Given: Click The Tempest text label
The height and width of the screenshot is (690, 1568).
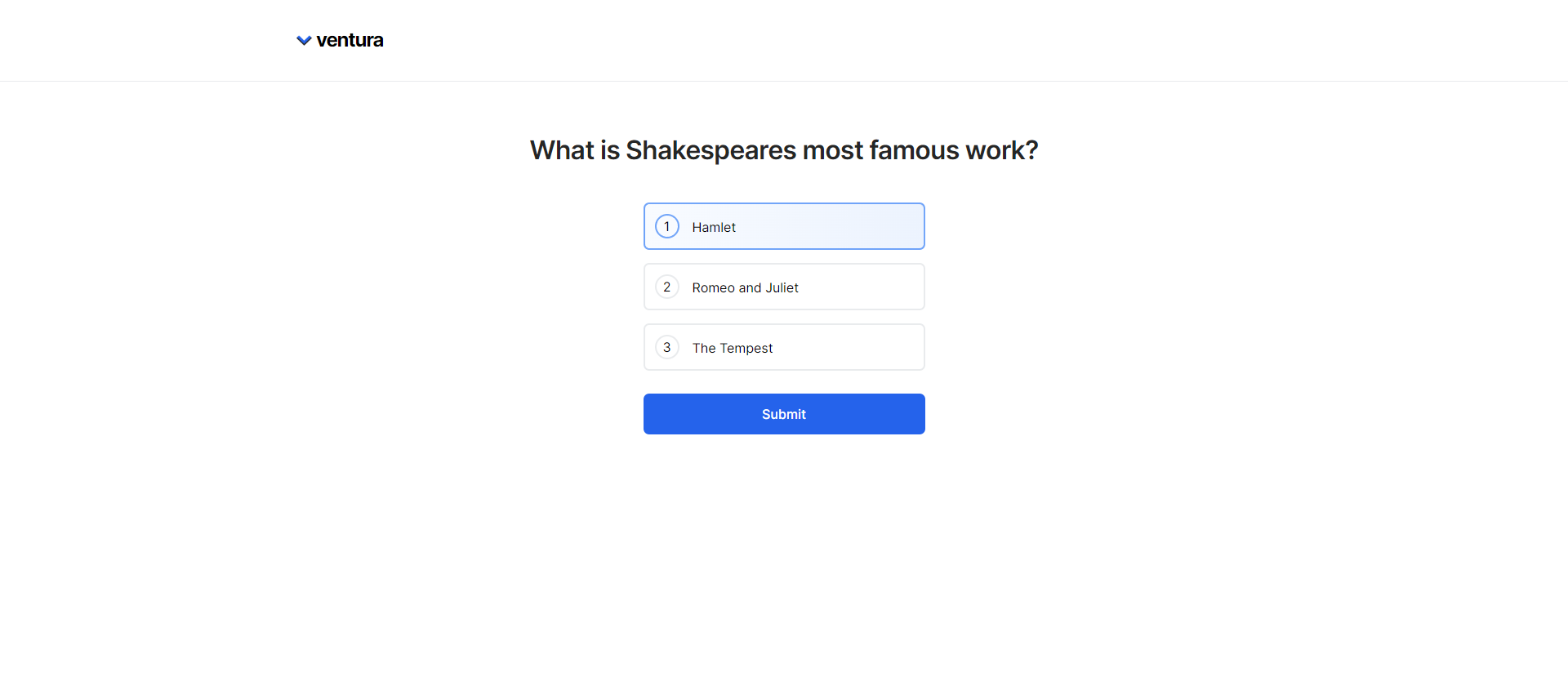Looking at the screenshot, I should [x=733, y=348].
